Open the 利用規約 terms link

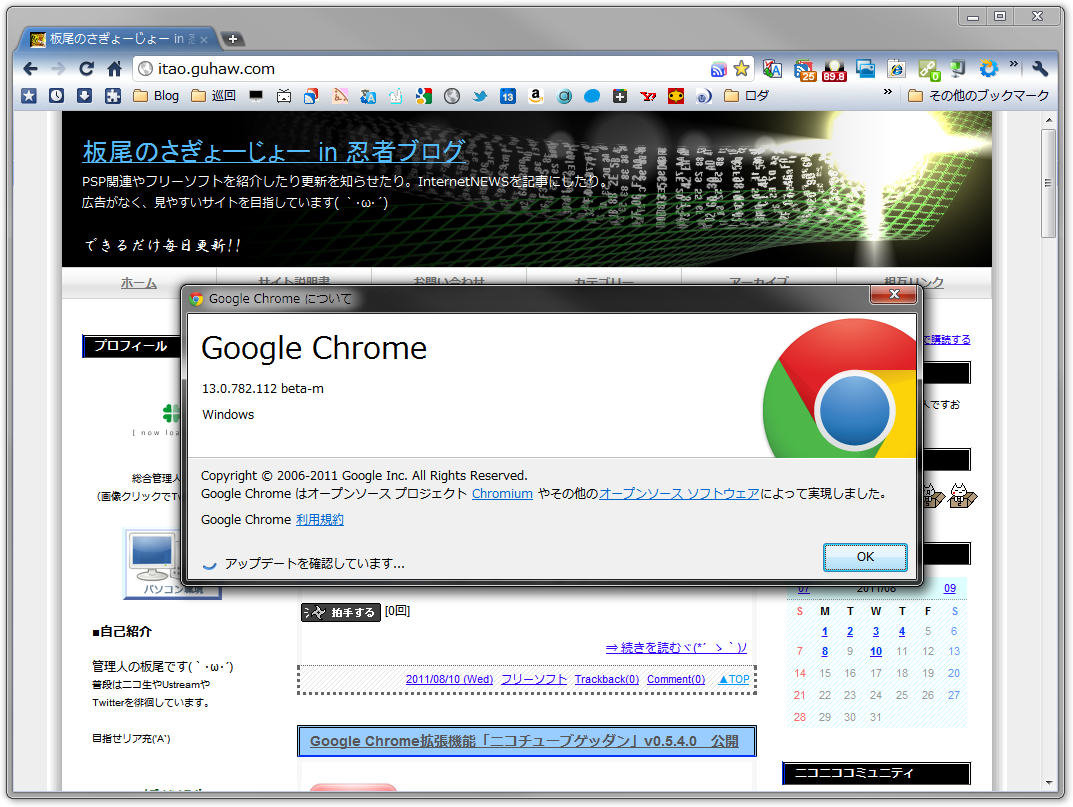(320, 520)
